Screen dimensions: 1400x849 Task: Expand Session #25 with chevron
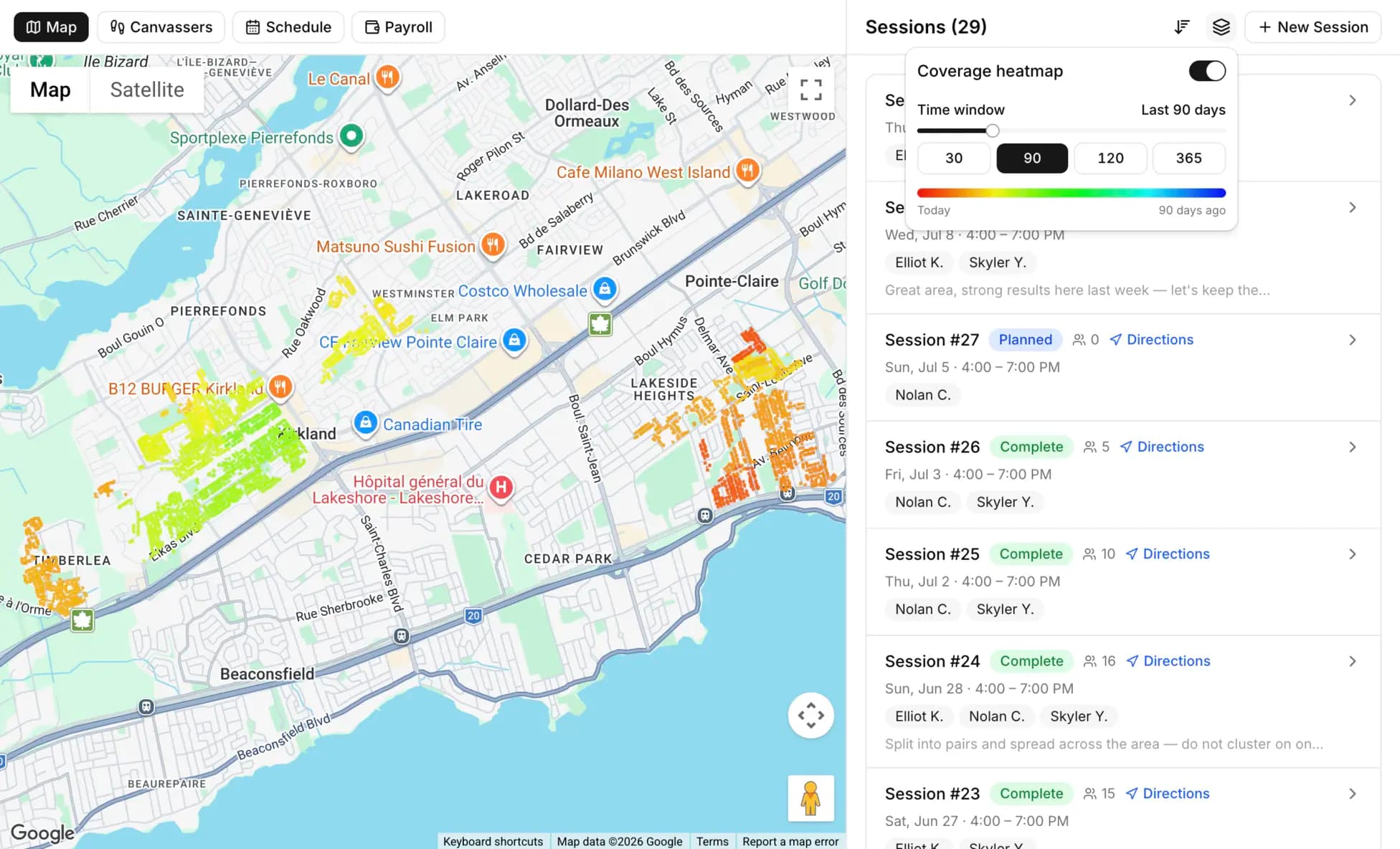coord(1352,554)
